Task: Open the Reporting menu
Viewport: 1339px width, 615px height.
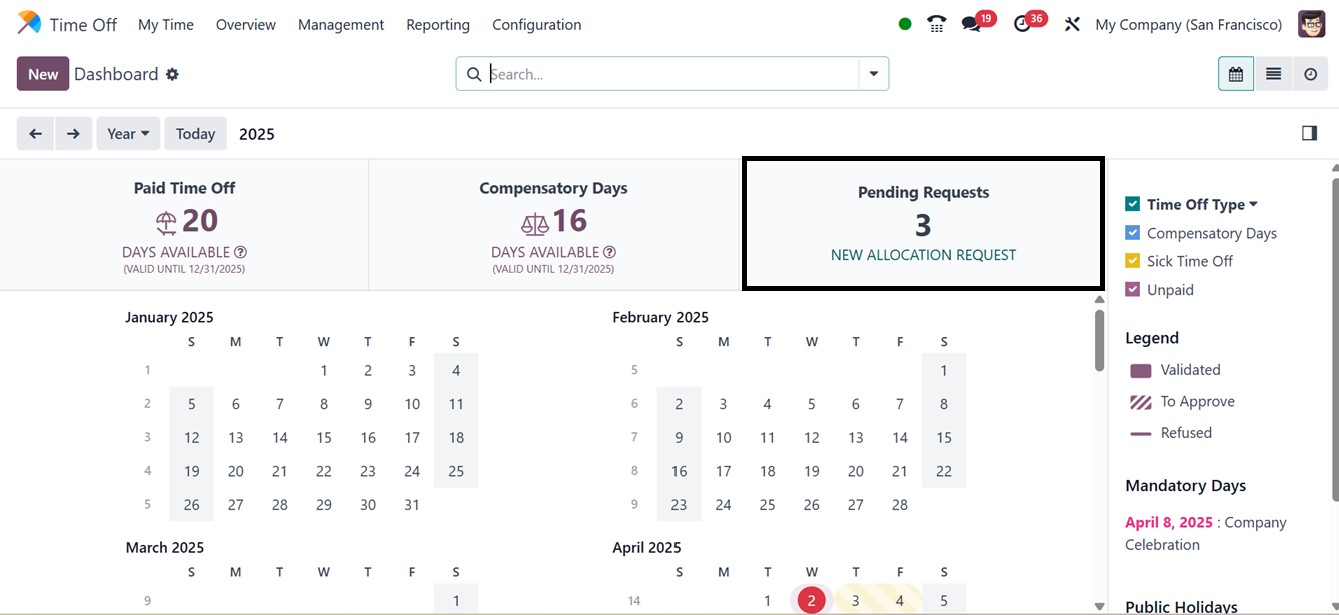Action: 438,24
